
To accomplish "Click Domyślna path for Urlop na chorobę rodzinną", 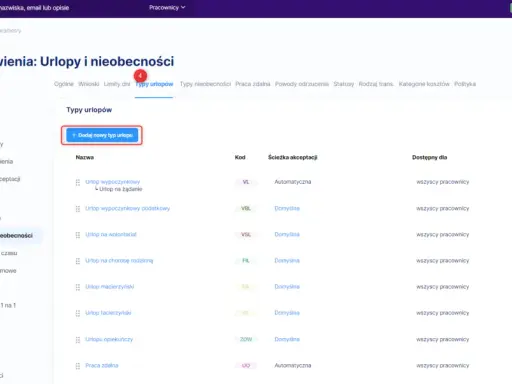I will pyautogui.click(x=287, y=260).
